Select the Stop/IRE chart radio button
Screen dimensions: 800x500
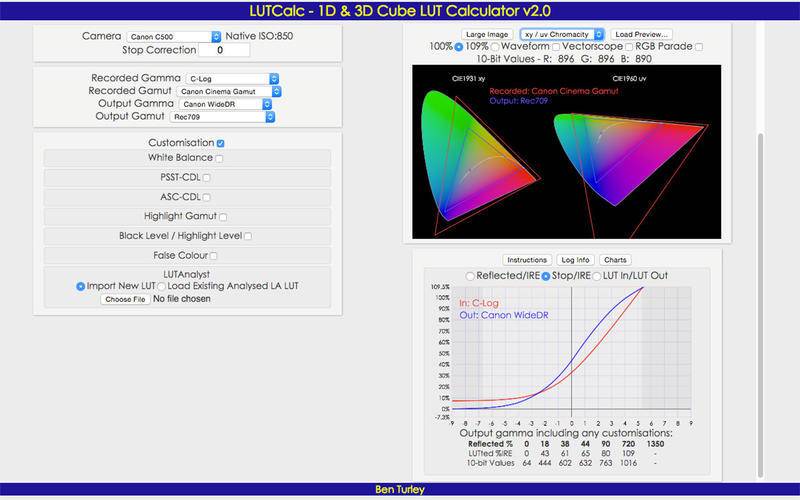pyautogui.click(x=545, y=276)
